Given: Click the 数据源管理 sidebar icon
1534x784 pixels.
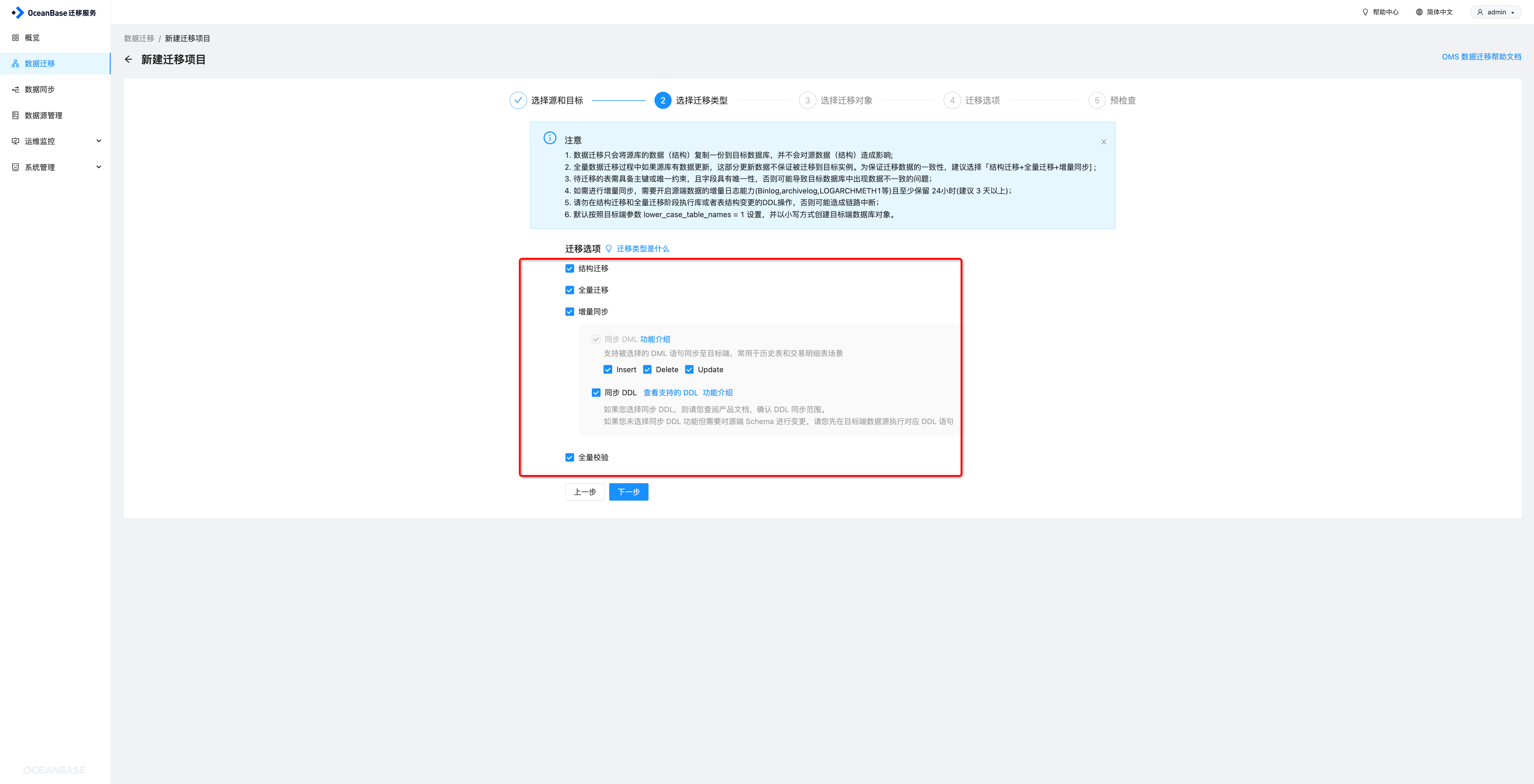Looking at the screenshot, I should tap(16, 115).
